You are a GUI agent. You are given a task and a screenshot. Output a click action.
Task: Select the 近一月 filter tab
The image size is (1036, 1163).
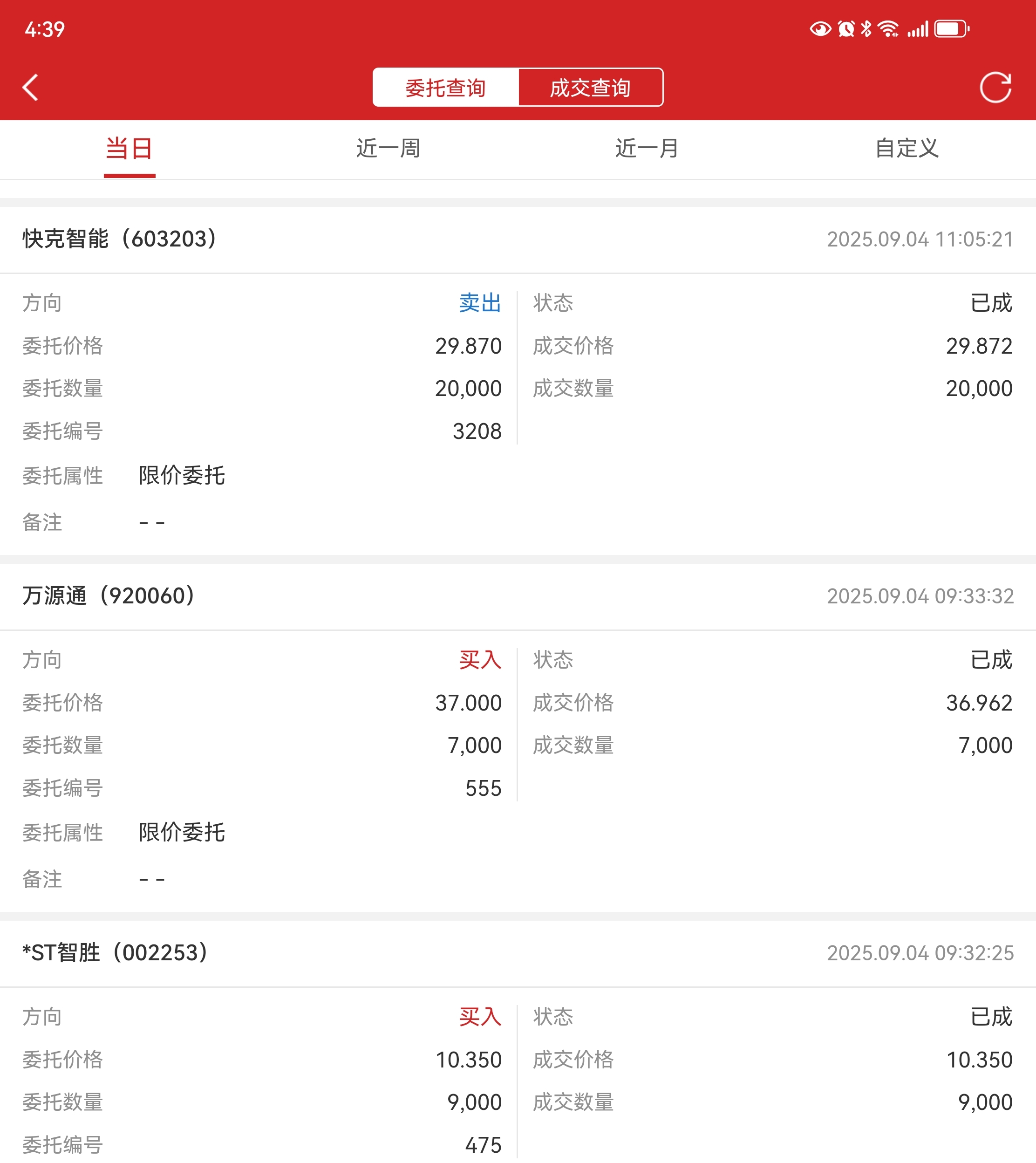[647, 149]
